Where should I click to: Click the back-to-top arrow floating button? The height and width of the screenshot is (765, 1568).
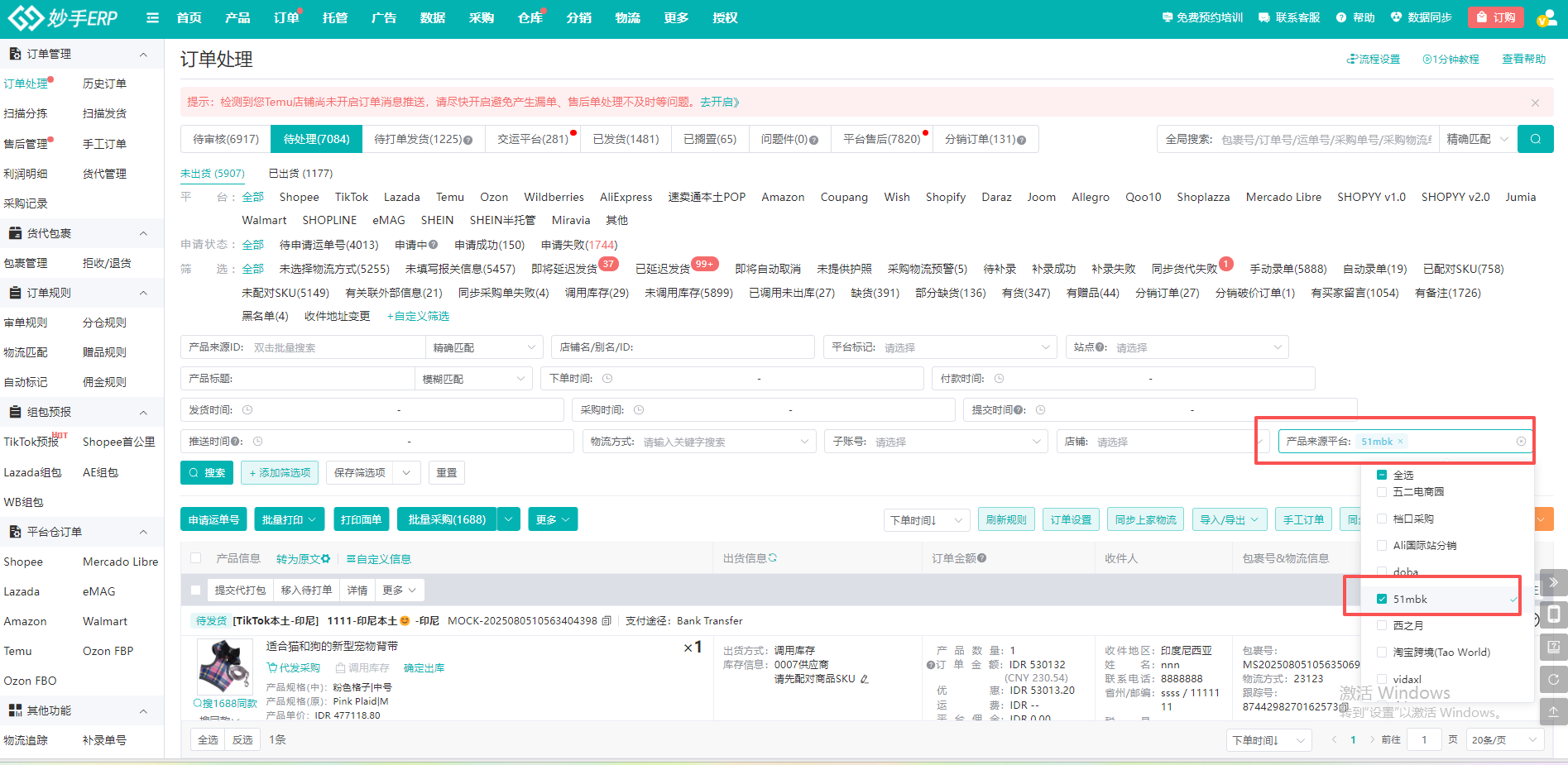pyautogui.click(x=1553, y=711)
